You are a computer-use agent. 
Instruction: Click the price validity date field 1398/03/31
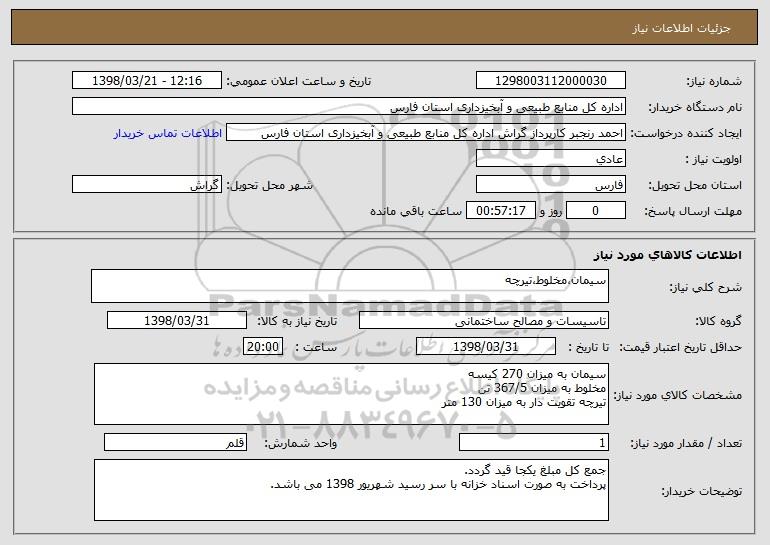pyautogui.click(x=486, y=347)
